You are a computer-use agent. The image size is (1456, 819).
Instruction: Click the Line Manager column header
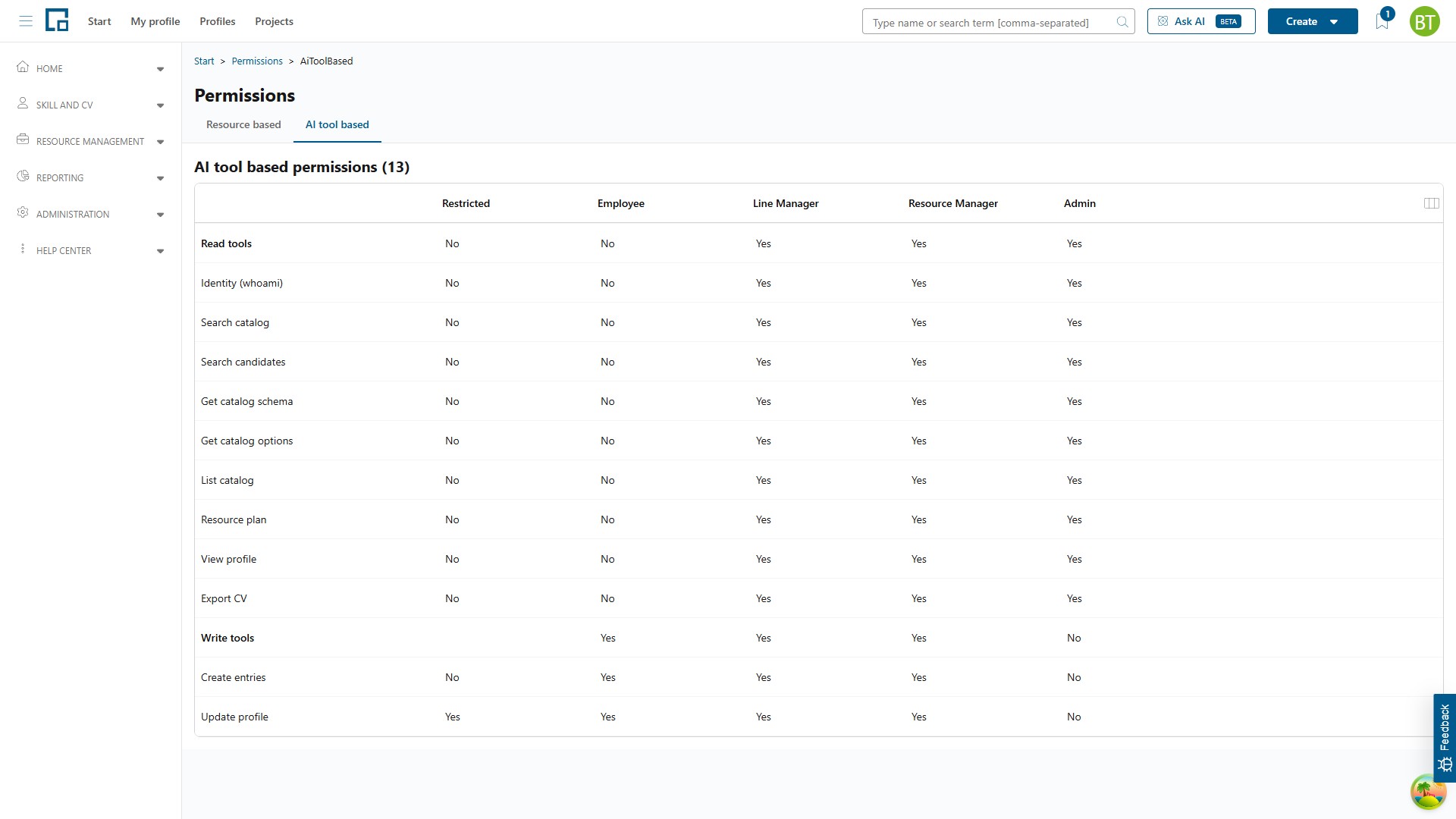[786, 203]
